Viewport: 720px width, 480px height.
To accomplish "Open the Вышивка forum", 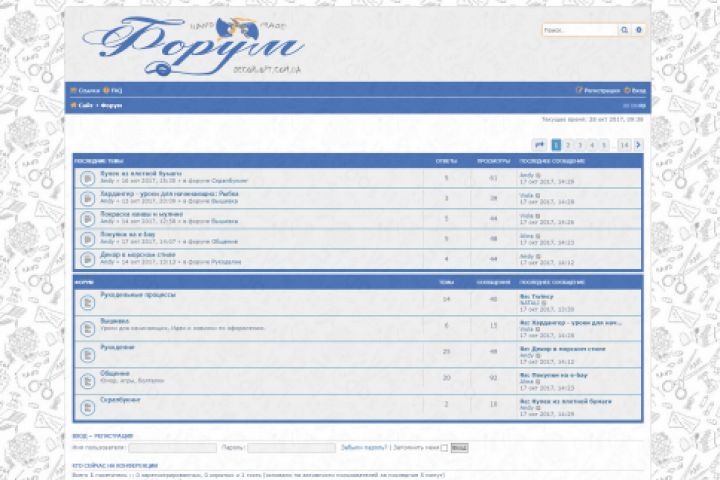I will click(x=115, y=321).
